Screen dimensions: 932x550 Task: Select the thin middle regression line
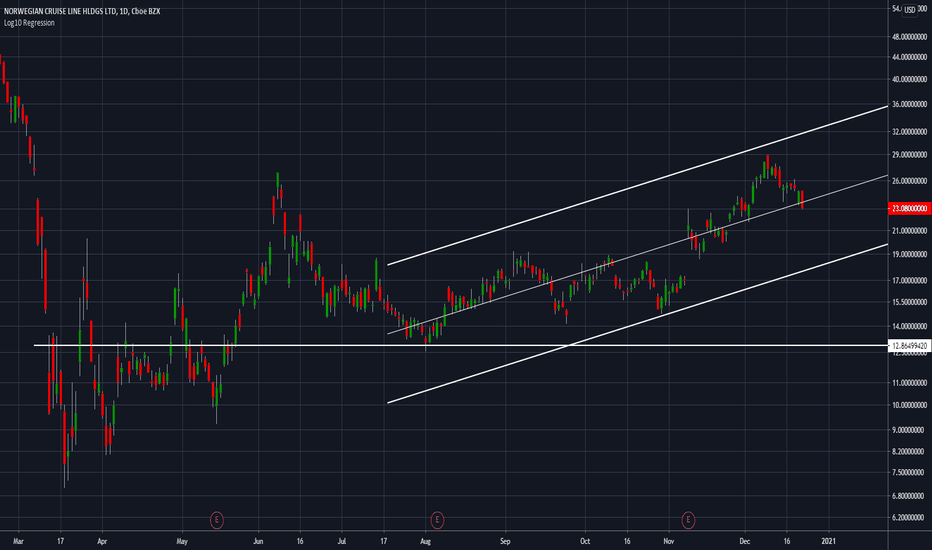tap(637, 254)
